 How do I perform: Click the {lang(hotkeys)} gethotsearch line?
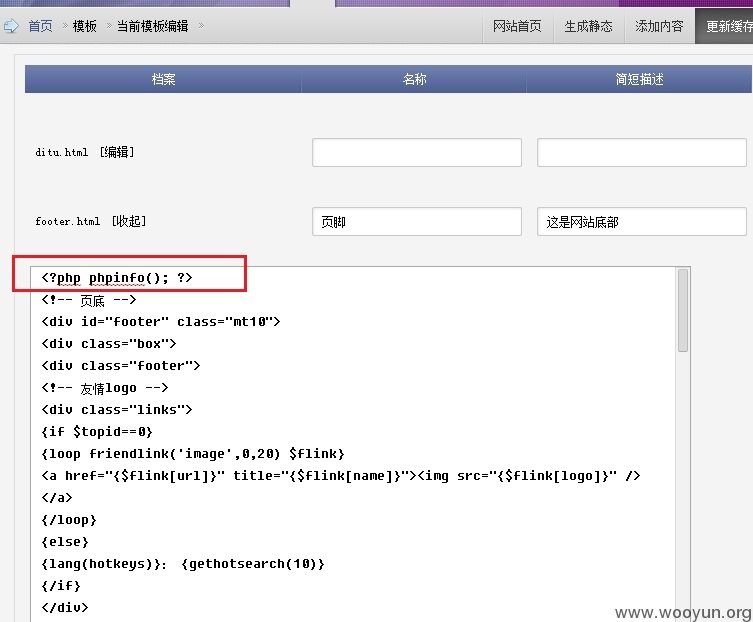click(183, 564)
